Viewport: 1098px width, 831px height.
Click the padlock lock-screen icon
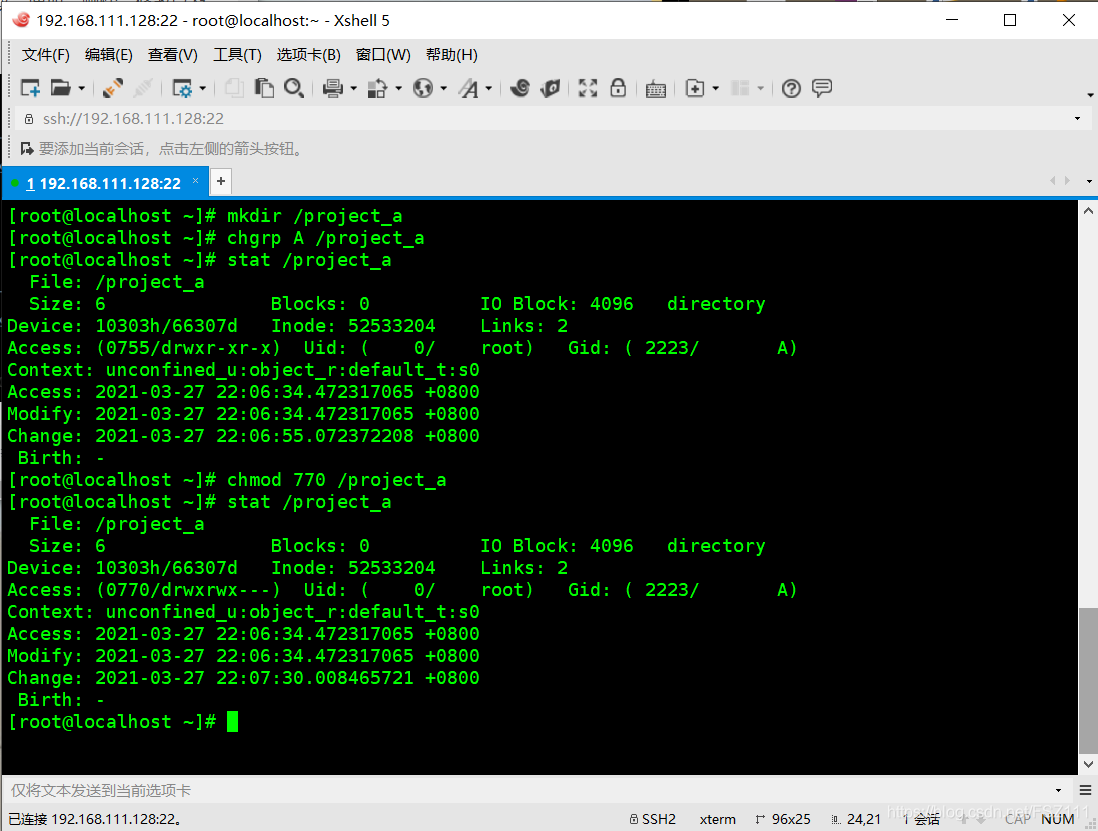pyautogui.click(x=618, y=88)
